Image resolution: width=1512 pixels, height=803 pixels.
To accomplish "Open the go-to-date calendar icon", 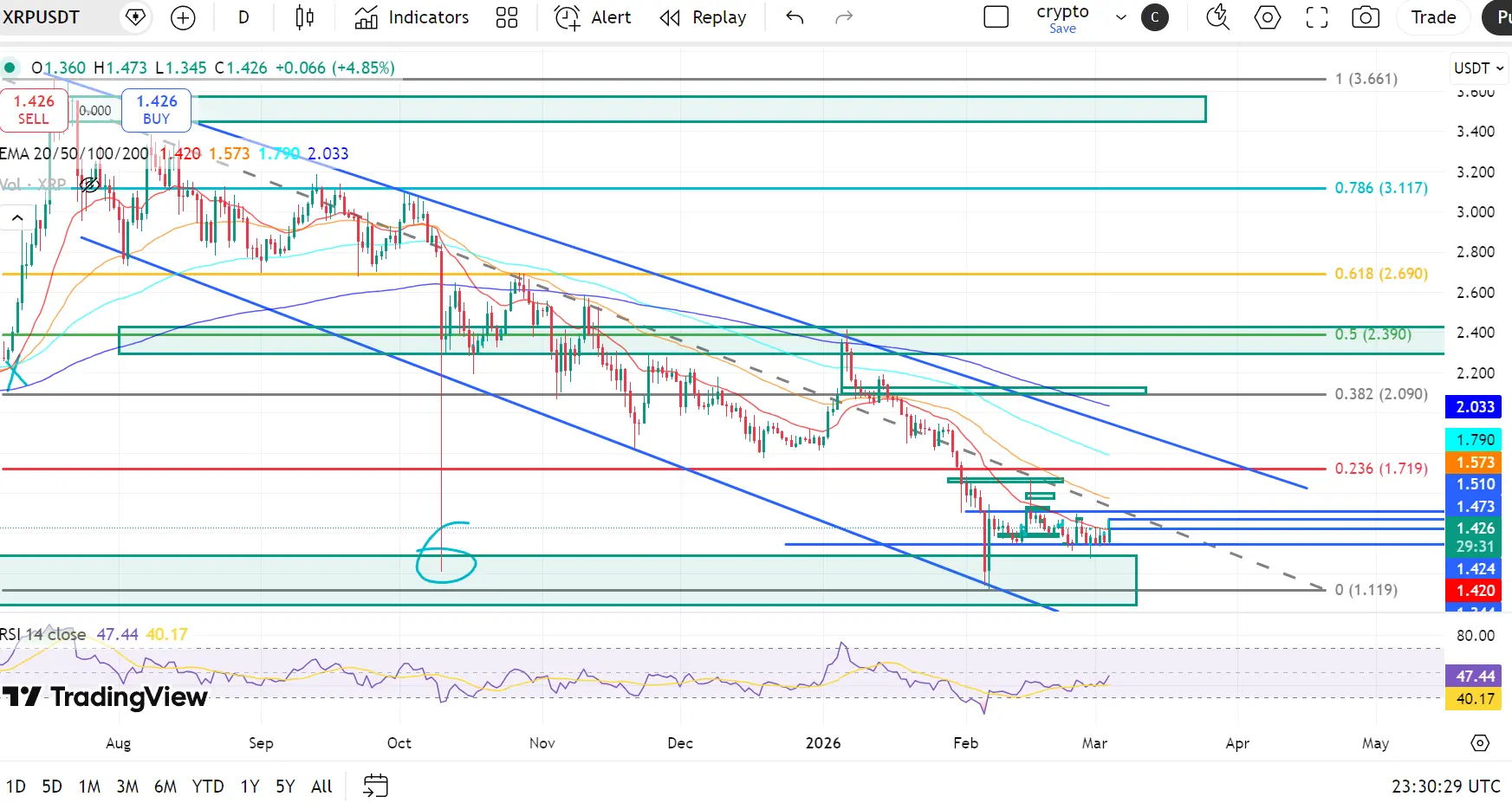I will (375, 786).
